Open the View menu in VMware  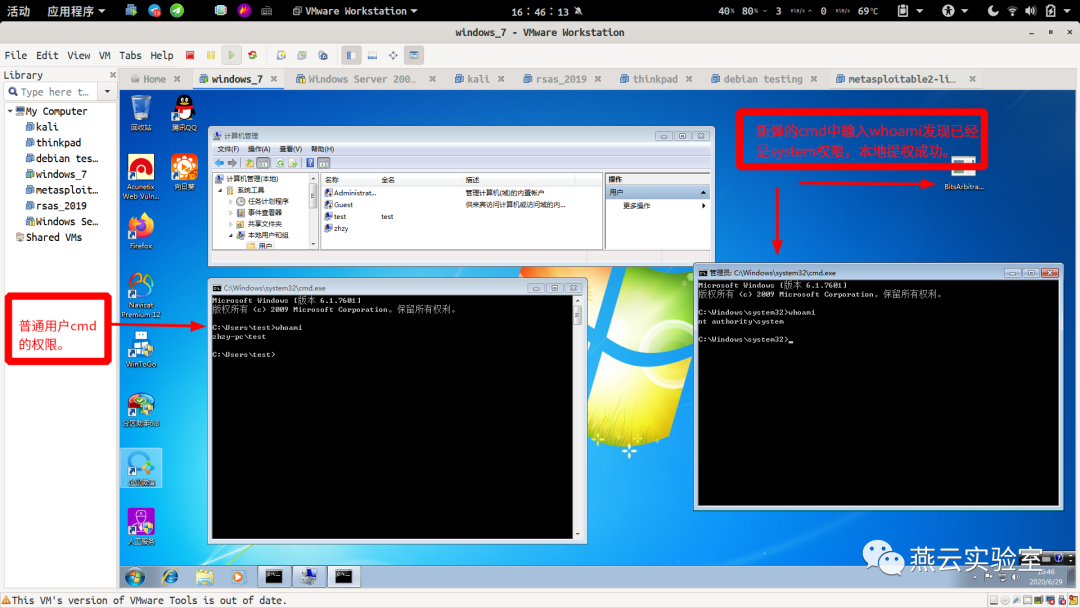79,55
